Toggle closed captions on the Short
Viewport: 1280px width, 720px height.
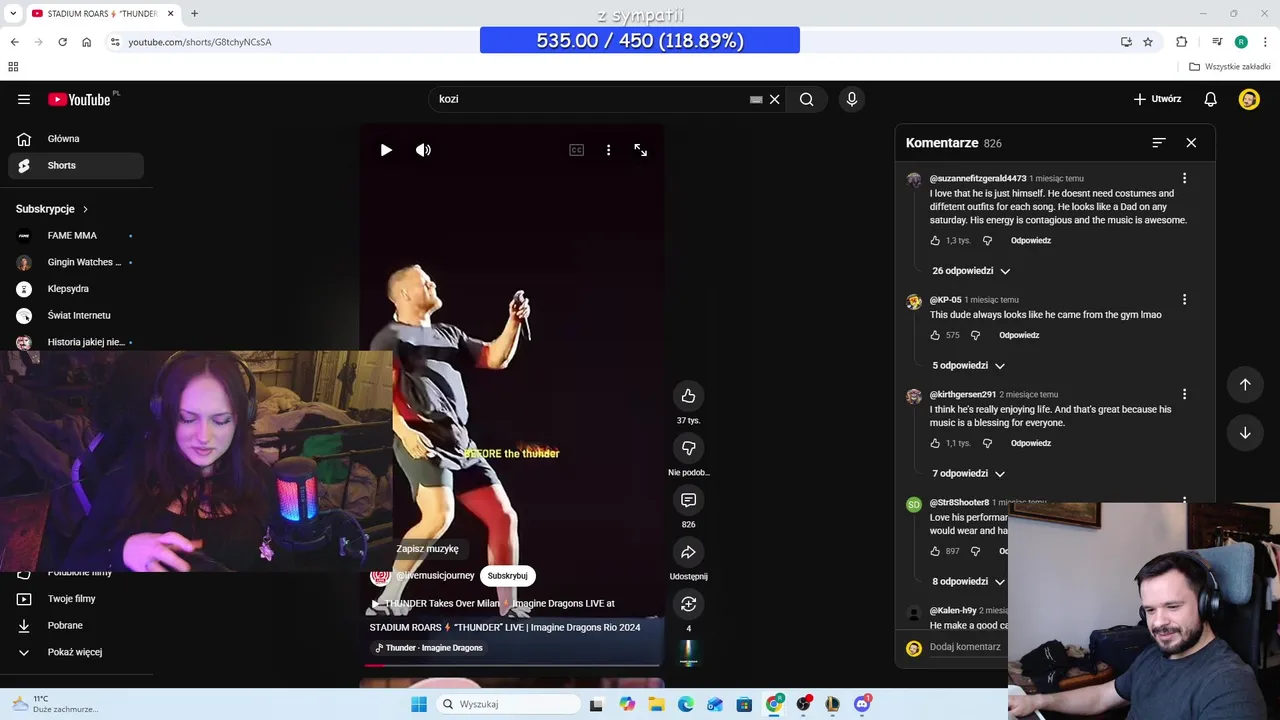[x=576, y=150]
